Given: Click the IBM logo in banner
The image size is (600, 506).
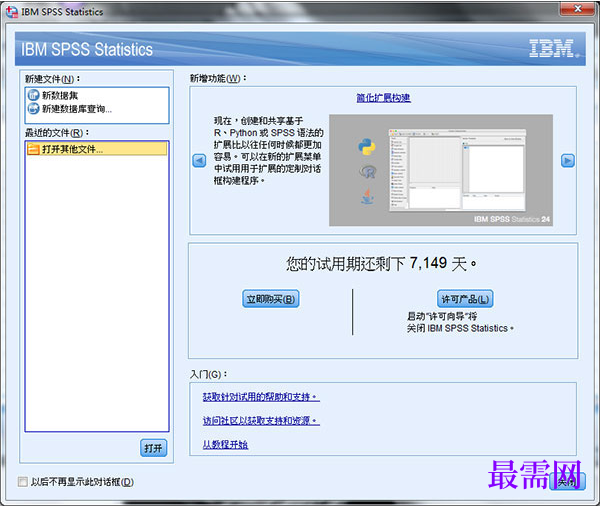Looking at the screenshot, I should 552,48.
